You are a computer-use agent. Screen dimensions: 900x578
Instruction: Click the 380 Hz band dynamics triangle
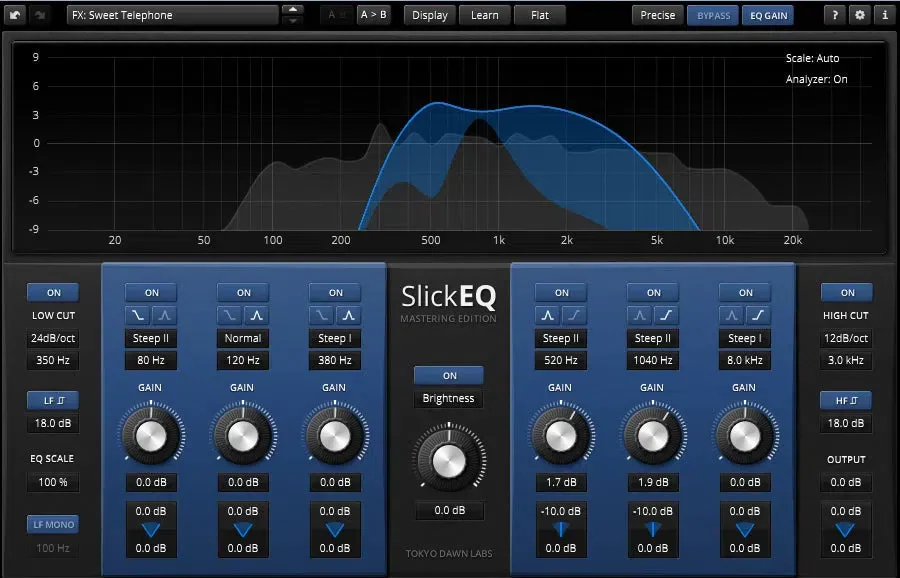[335, 530]
